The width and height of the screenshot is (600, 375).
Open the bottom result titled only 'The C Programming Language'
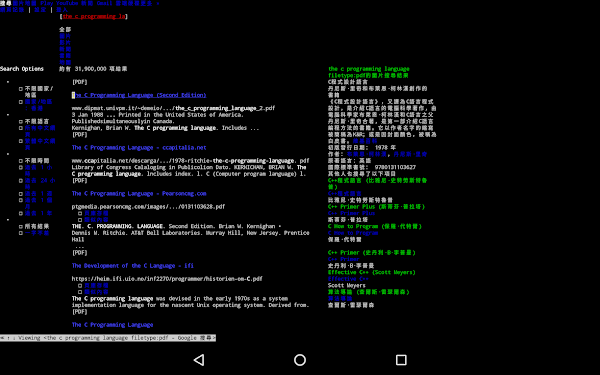[x=112, y=324]
